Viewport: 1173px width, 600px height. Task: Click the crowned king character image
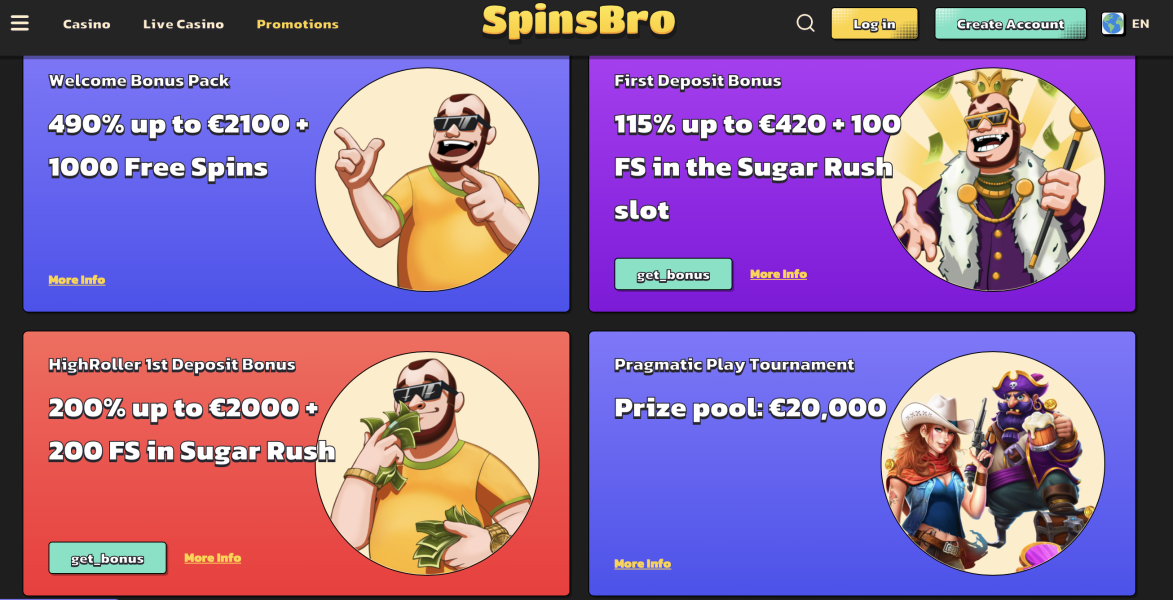click(993, 180)
